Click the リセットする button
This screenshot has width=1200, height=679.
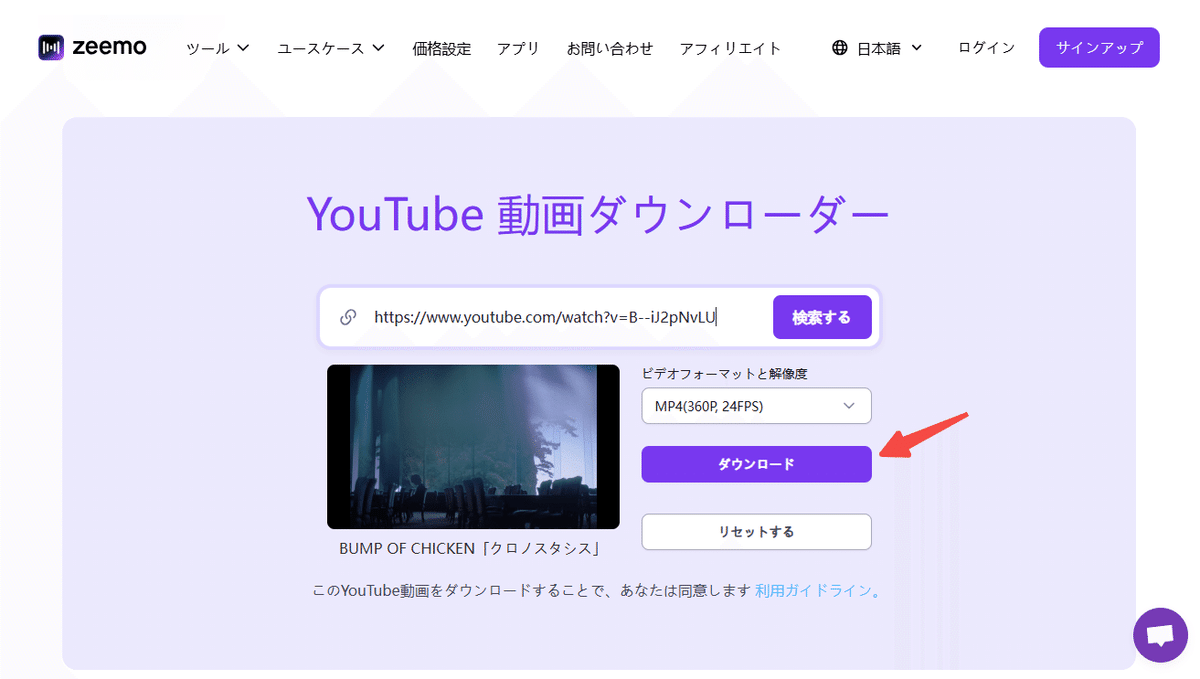coord(756,531)
